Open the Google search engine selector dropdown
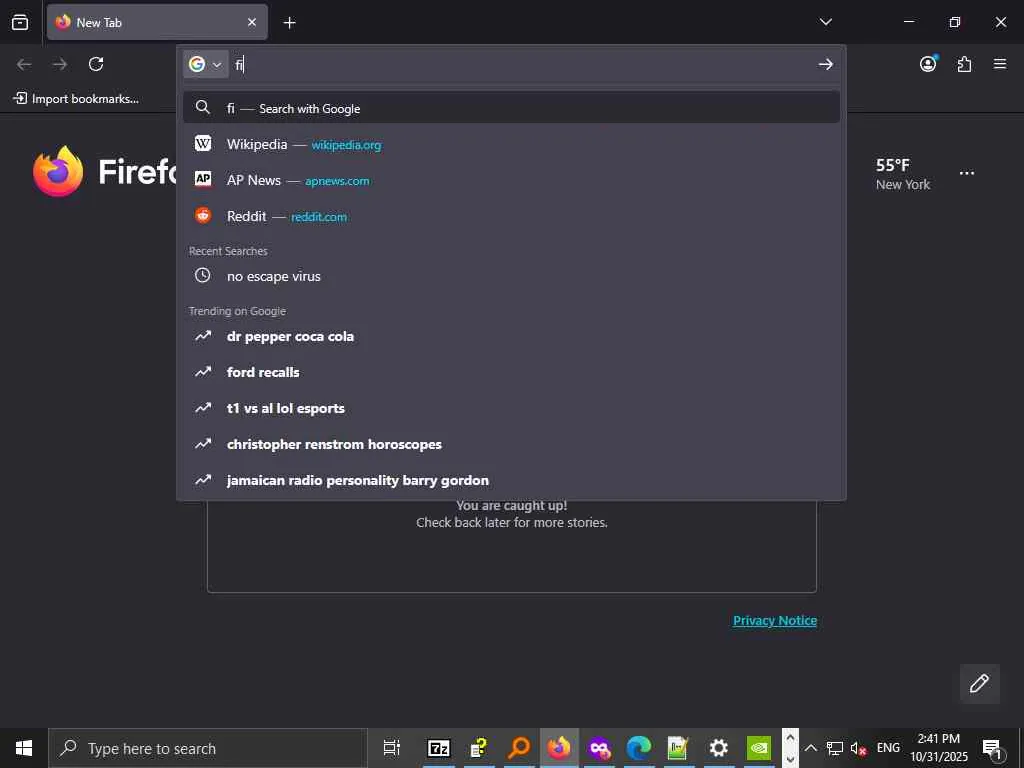The image size is (1024, 768). (206, 64)
